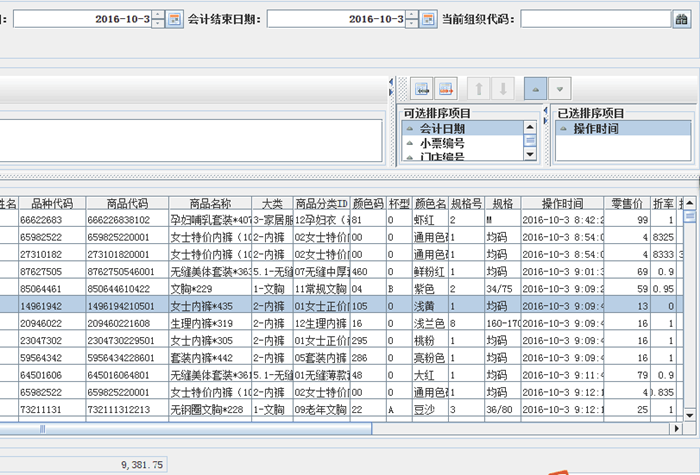This screenshot has width=700, height=475.
Task: Select 操作时间 in selected sort items
Action: pos(595,129)
